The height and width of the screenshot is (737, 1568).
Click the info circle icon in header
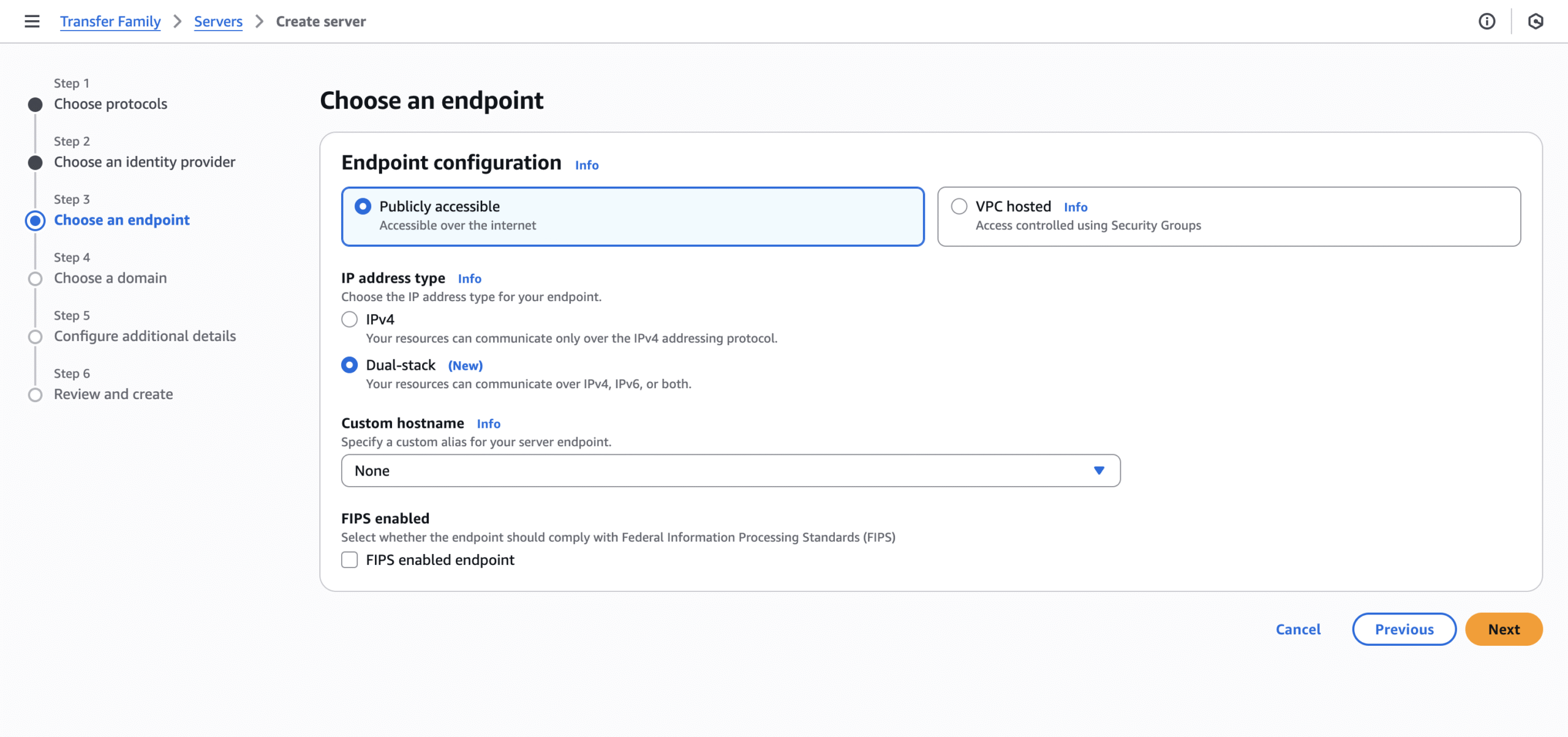[1487, 21]
